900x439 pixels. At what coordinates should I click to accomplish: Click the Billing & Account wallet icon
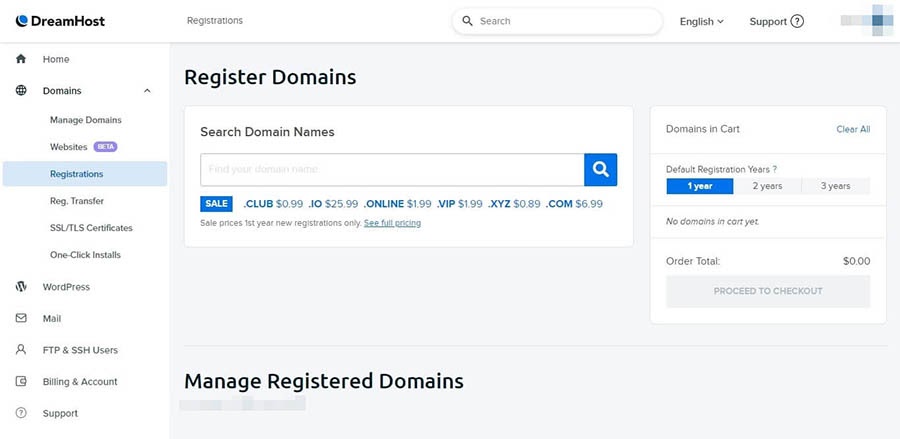pos(21,381)
